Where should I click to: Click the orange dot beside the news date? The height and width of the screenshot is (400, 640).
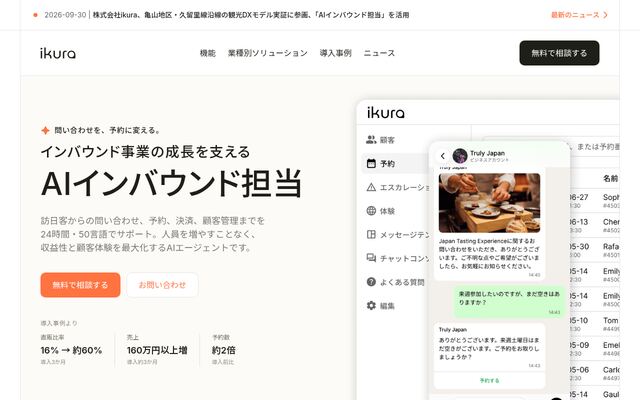[36, 15]
